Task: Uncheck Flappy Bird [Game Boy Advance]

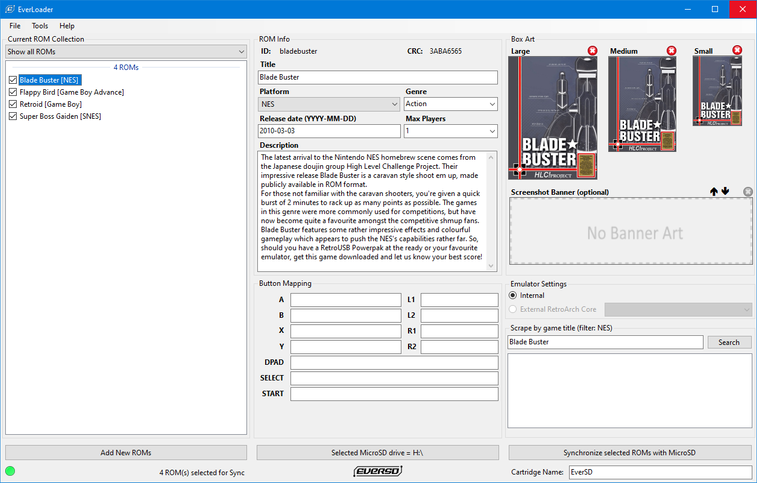Action: point(13,92)
